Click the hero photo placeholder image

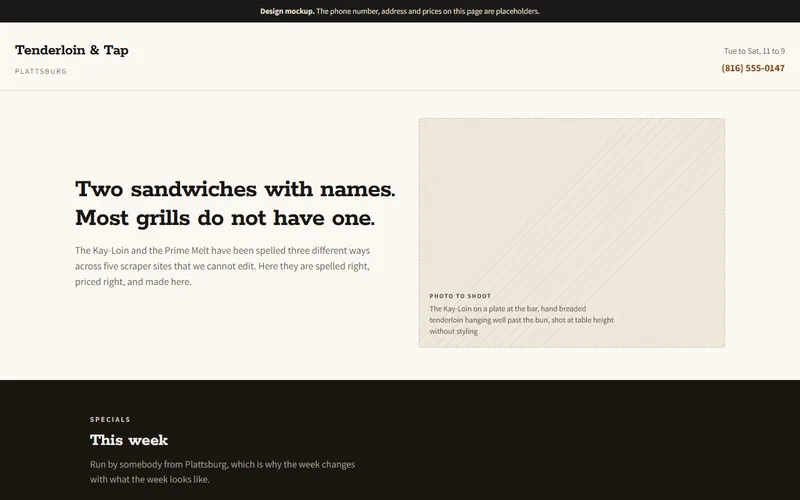click(x=571, y=233)
